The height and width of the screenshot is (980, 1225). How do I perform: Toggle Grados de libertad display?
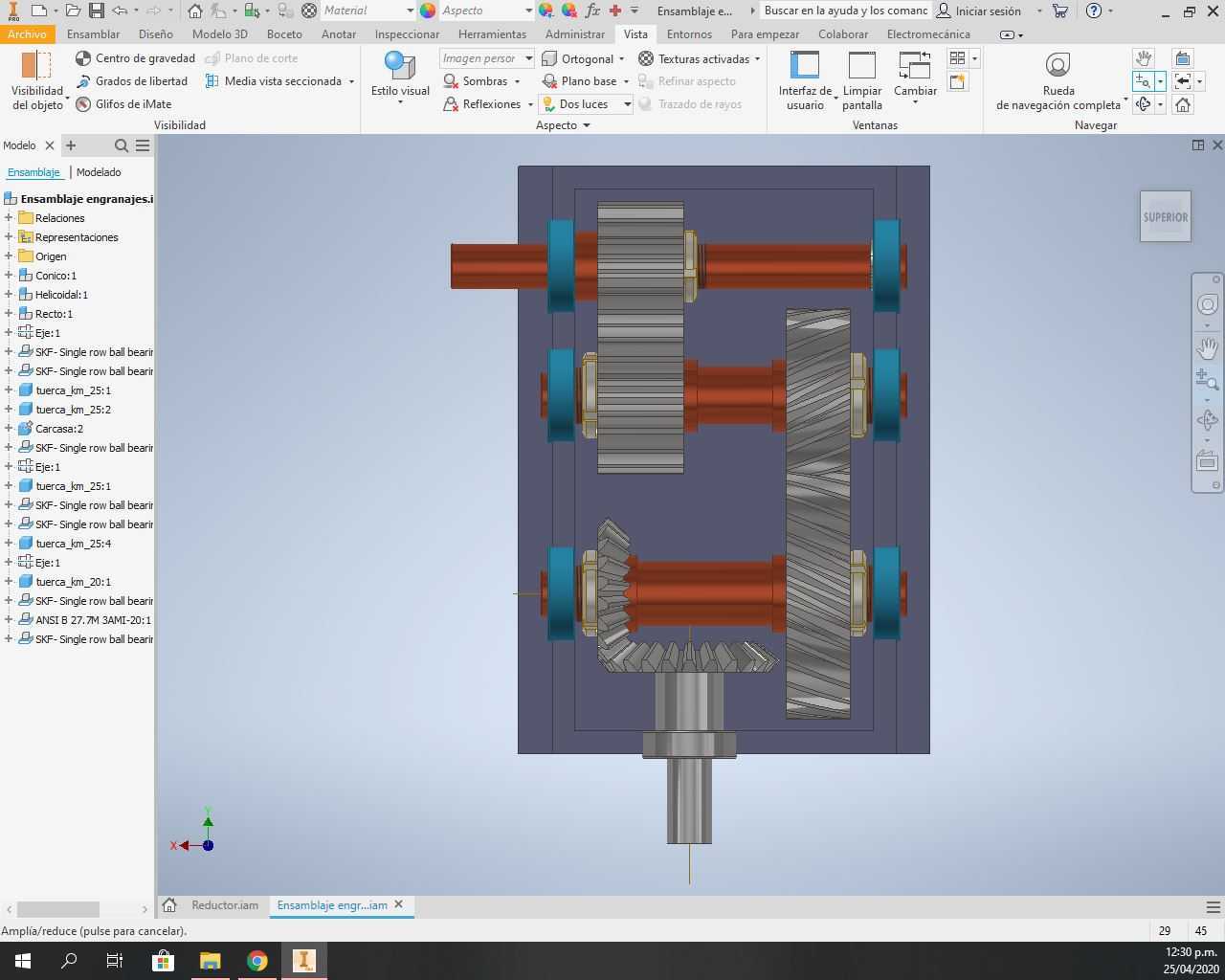(x=132, y=81)
